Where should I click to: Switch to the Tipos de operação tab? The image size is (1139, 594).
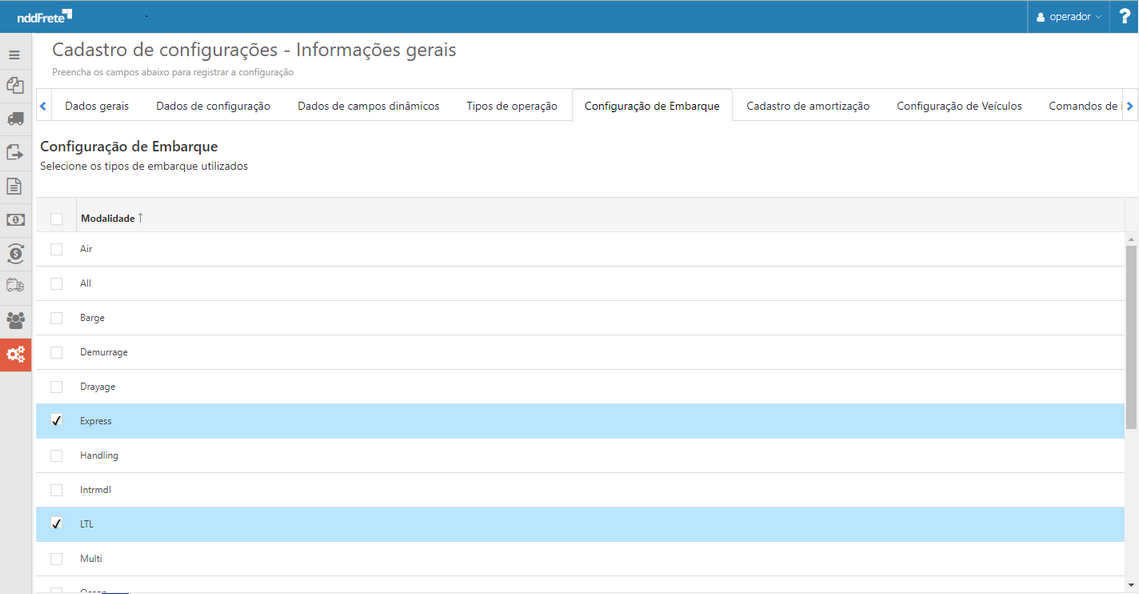click(x=512, y=104)
